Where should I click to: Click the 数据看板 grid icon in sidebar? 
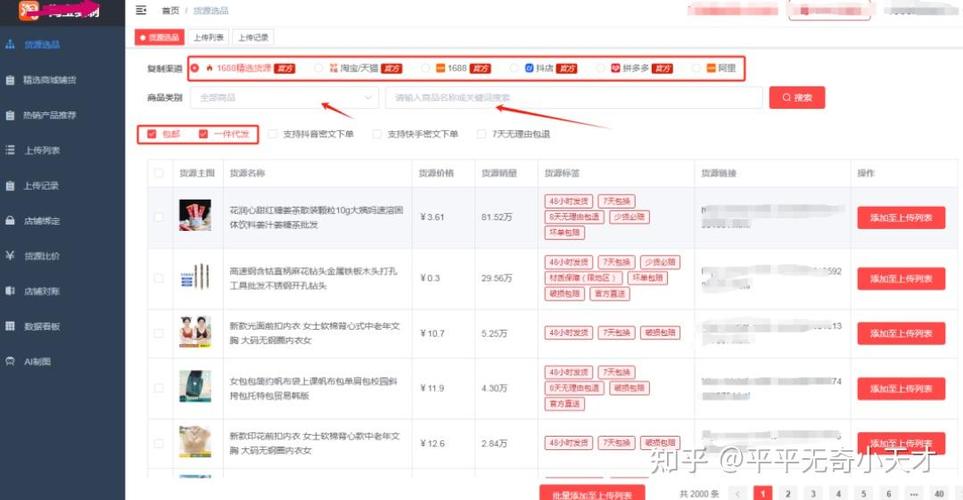[10, 326]
